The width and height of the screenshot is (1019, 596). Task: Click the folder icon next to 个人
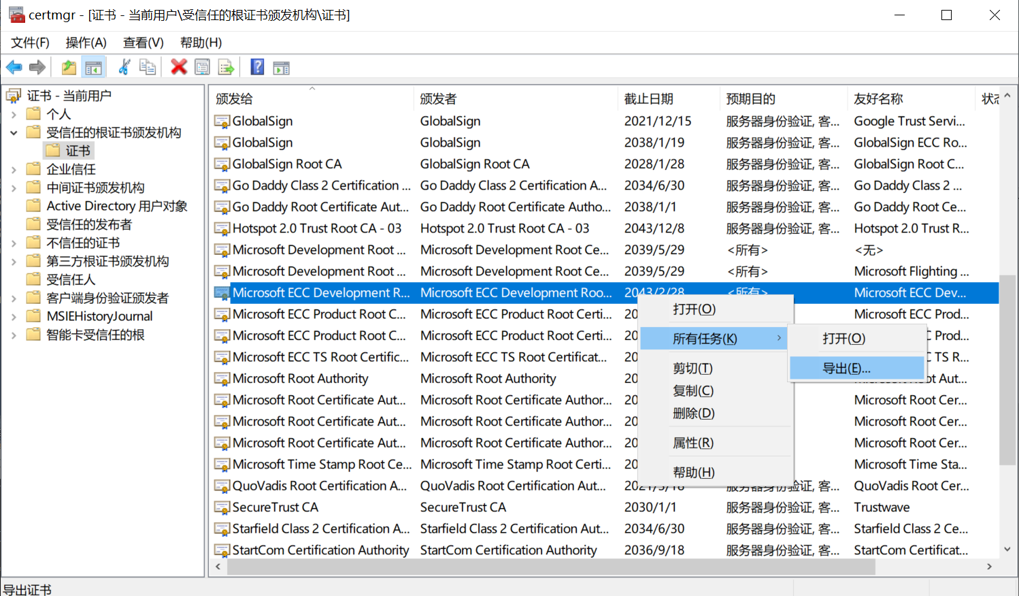(x=33, y=114)
